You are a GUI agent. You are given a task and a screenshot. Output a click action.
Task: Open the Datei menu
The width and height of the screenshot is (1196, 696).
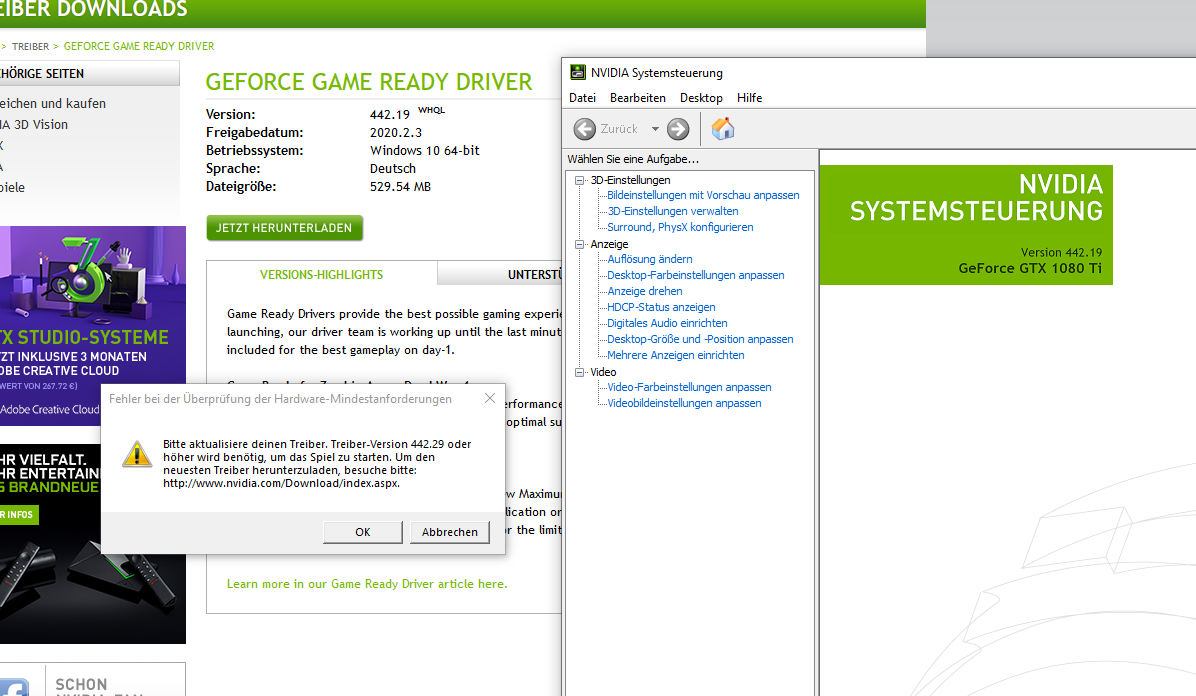(583, 98)
